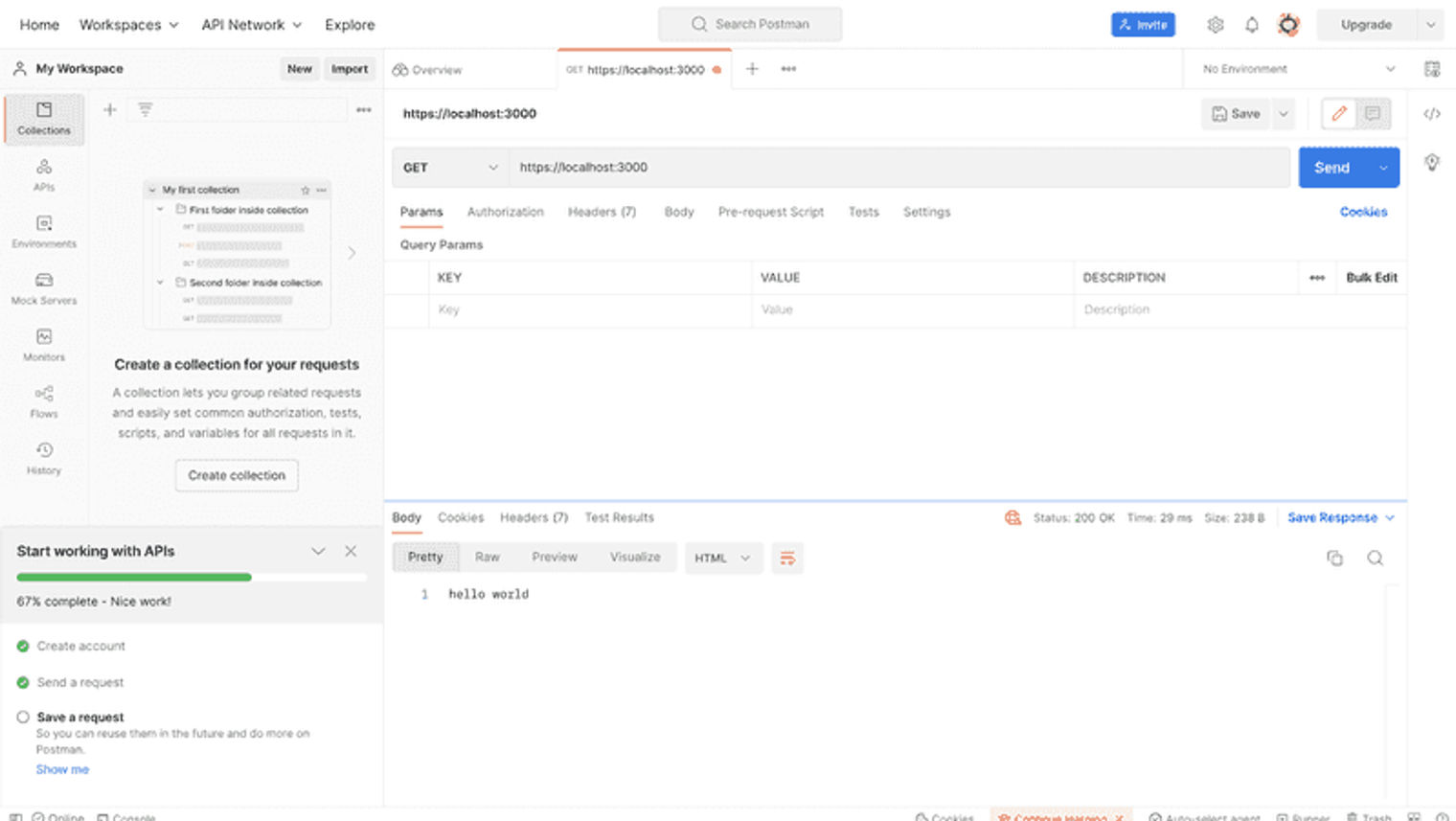Click the Show me link
1456x821 pixels.
[x=62, y=769]
